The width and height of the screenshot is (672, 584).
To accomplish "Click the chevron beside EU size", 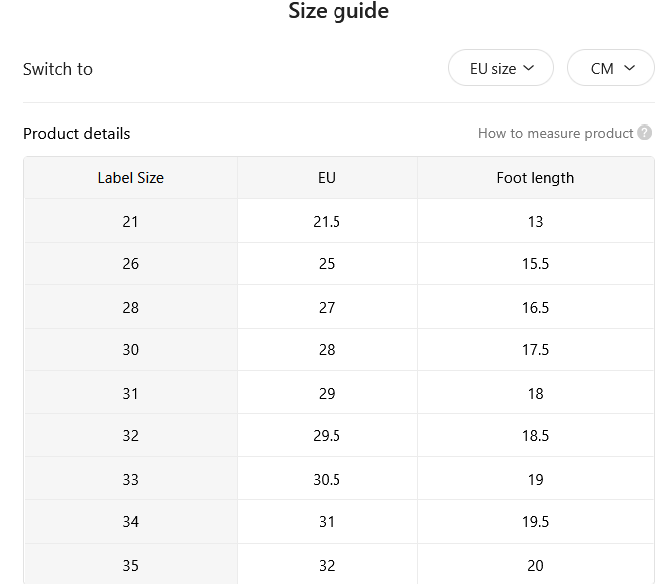I will [529, 68].
